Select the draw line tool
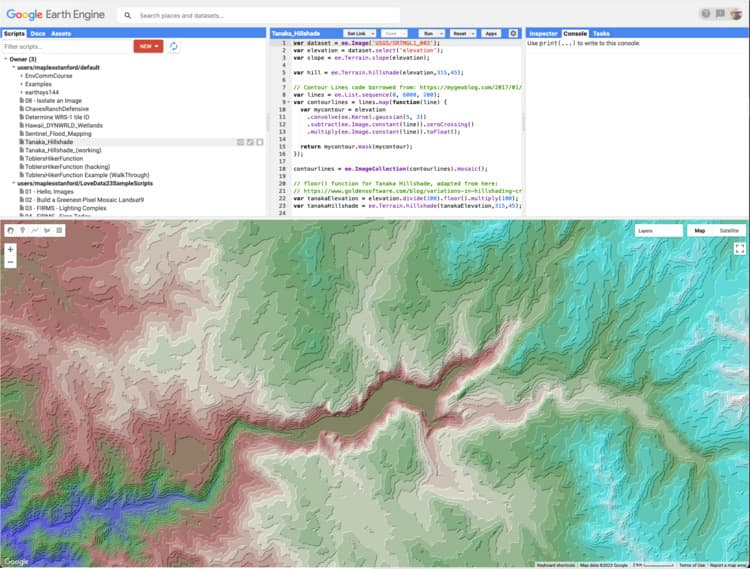Screen dimensions: 750x569 point(35,230)
